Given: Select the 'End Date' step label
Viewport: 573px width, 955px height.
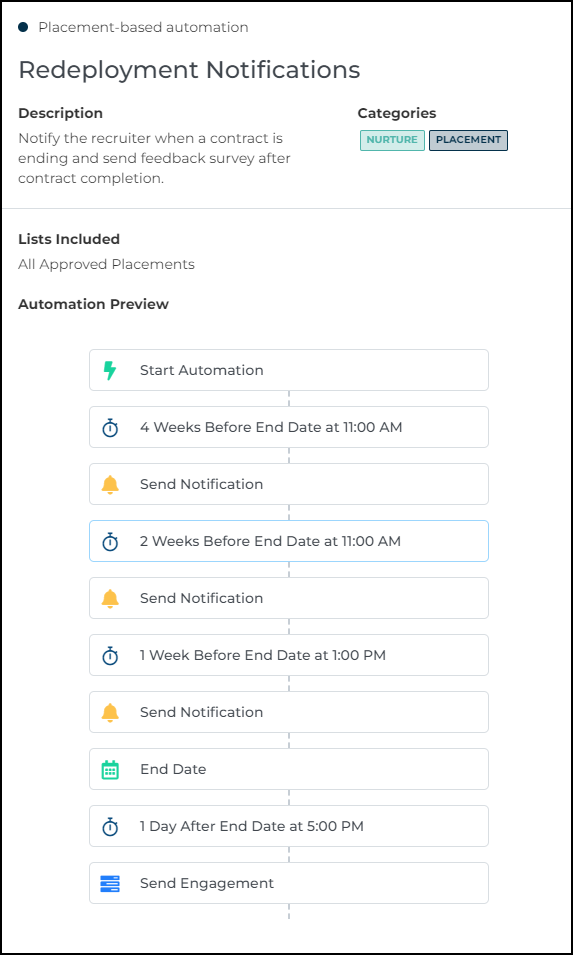Looking at the screenshot, I should (x=173, y=769).
